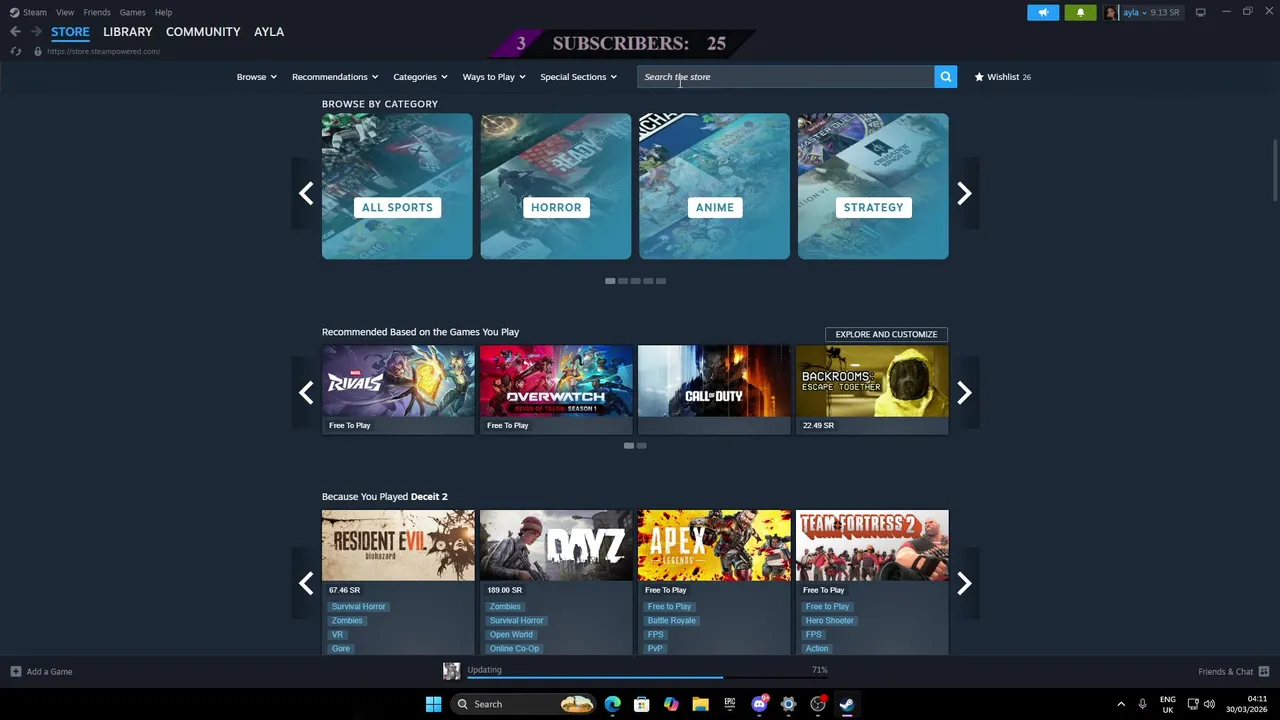
Task: Expand the Special Sections dropdown
Action: (x=579, y=77)
